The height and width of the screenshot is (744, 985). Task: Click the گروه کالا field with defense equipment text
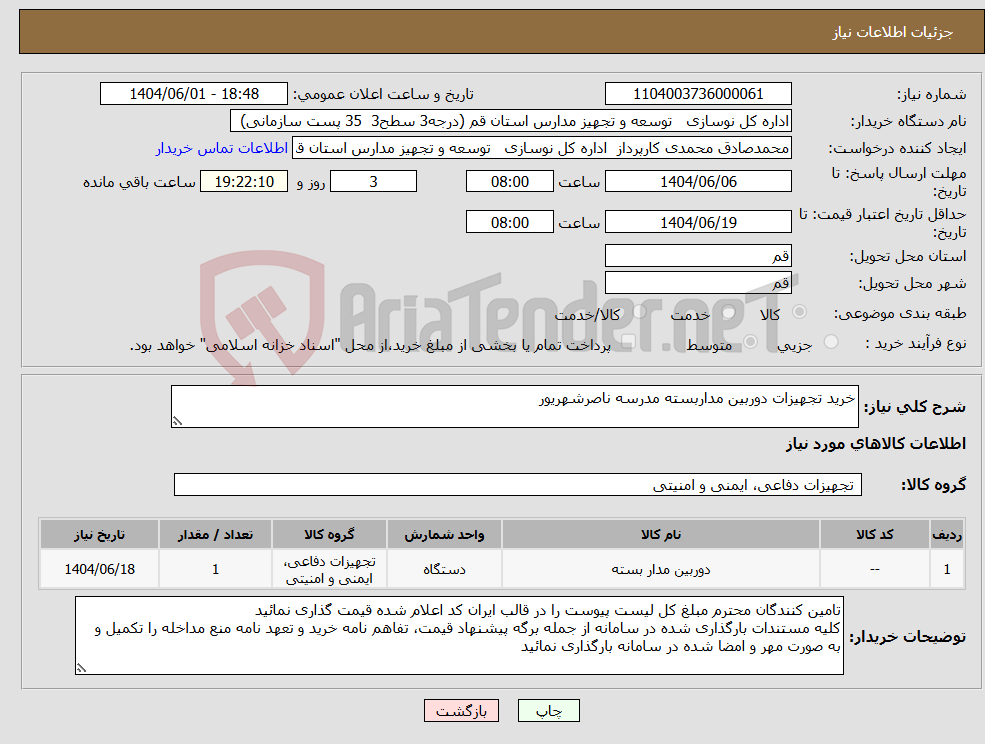(x=518, y=485)
